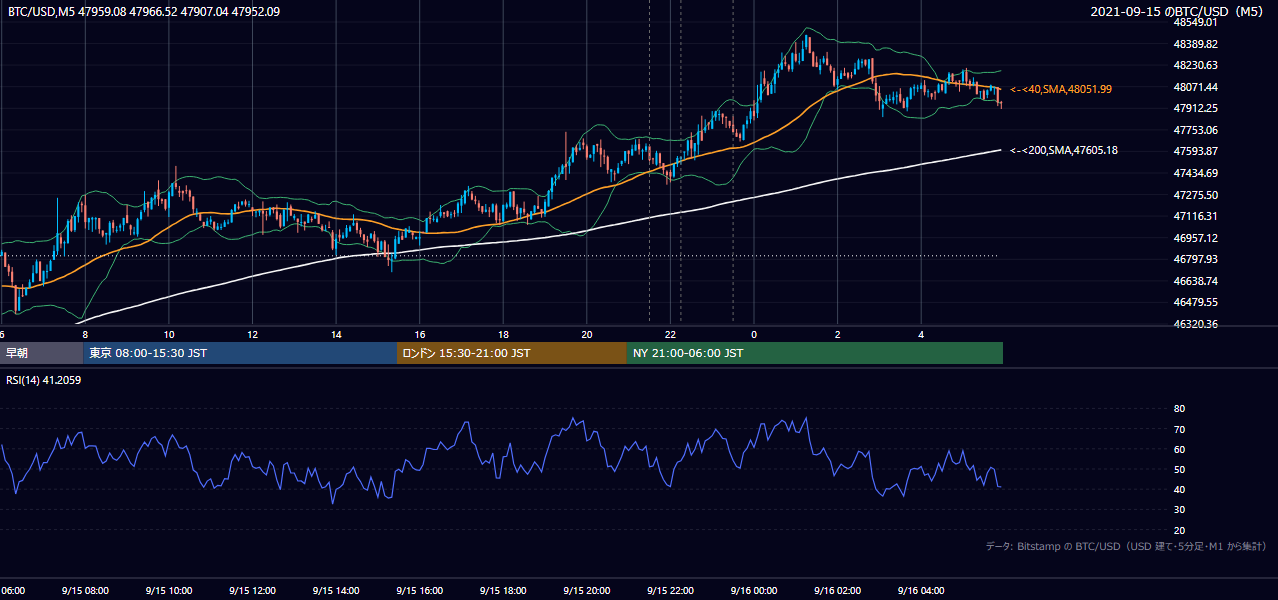This screenshot has width=1278, height=600.
Task: Click RSI scale value 40
Action: (x=1179, y=489)
